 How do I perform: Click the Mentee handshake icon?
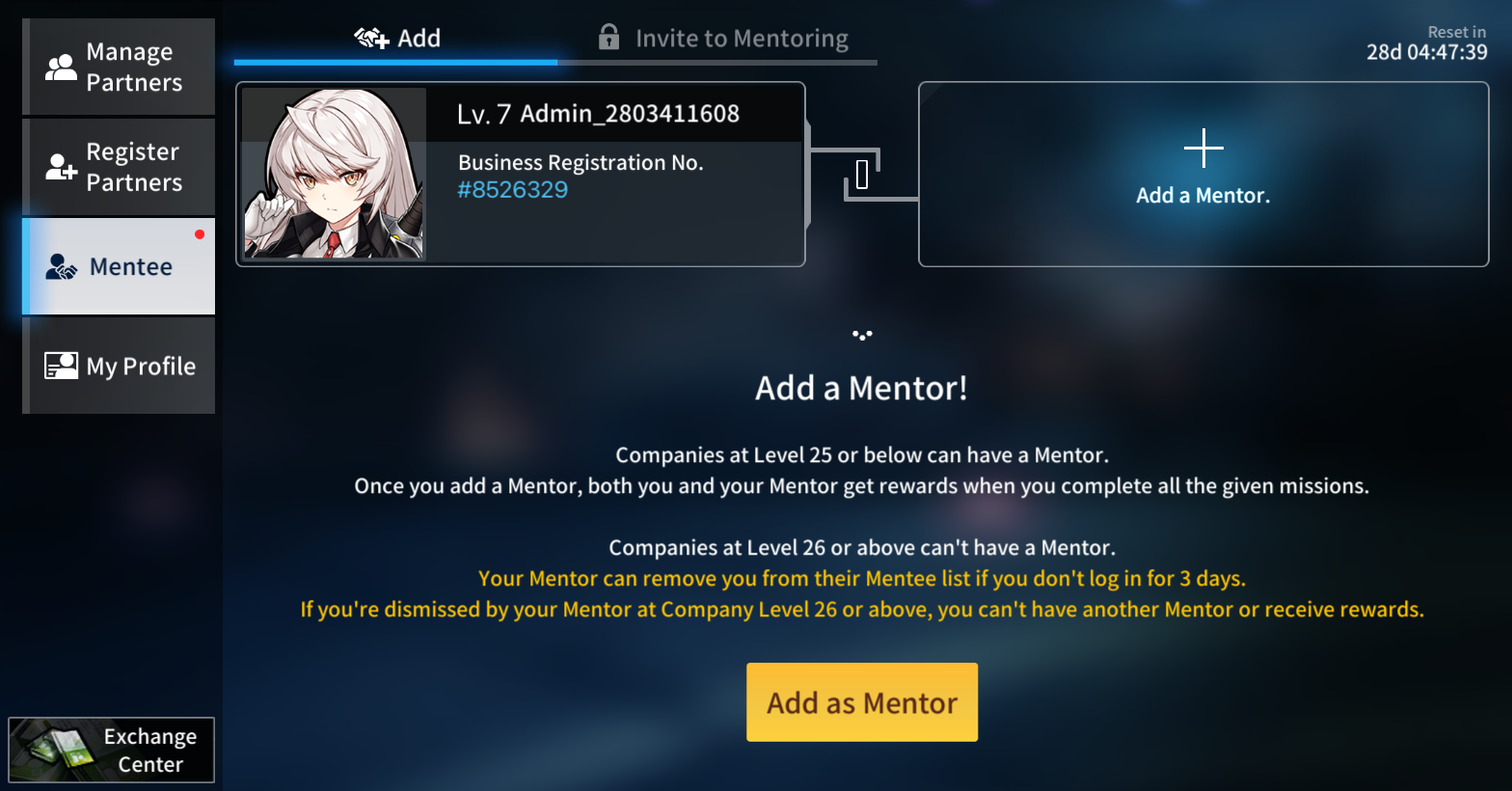coord(61,267)
